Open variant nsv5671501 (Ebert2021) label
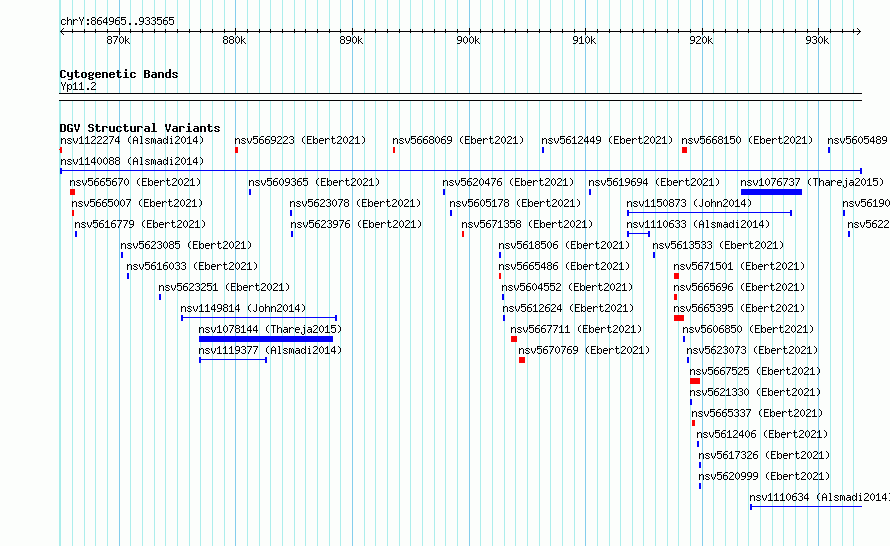This screenshot has width=890, height=546. point(738,266)
